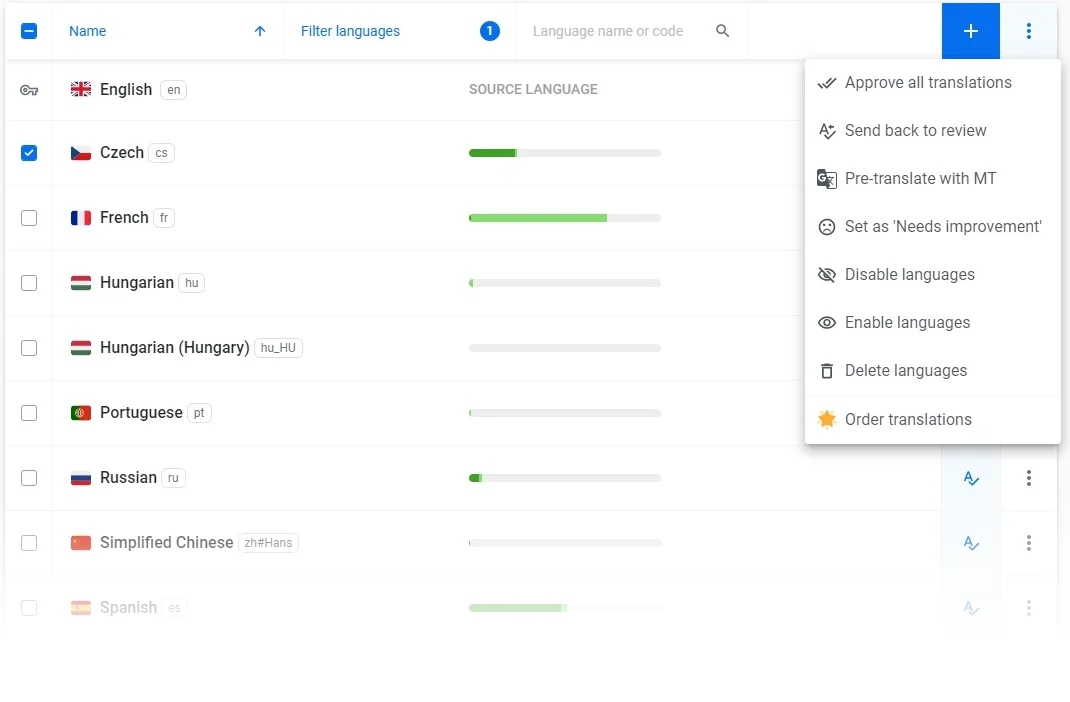This screenshot has width=1070, height=702.
Task: Open three-dot menu for Russian row
Action: [x=1028, y=478]
